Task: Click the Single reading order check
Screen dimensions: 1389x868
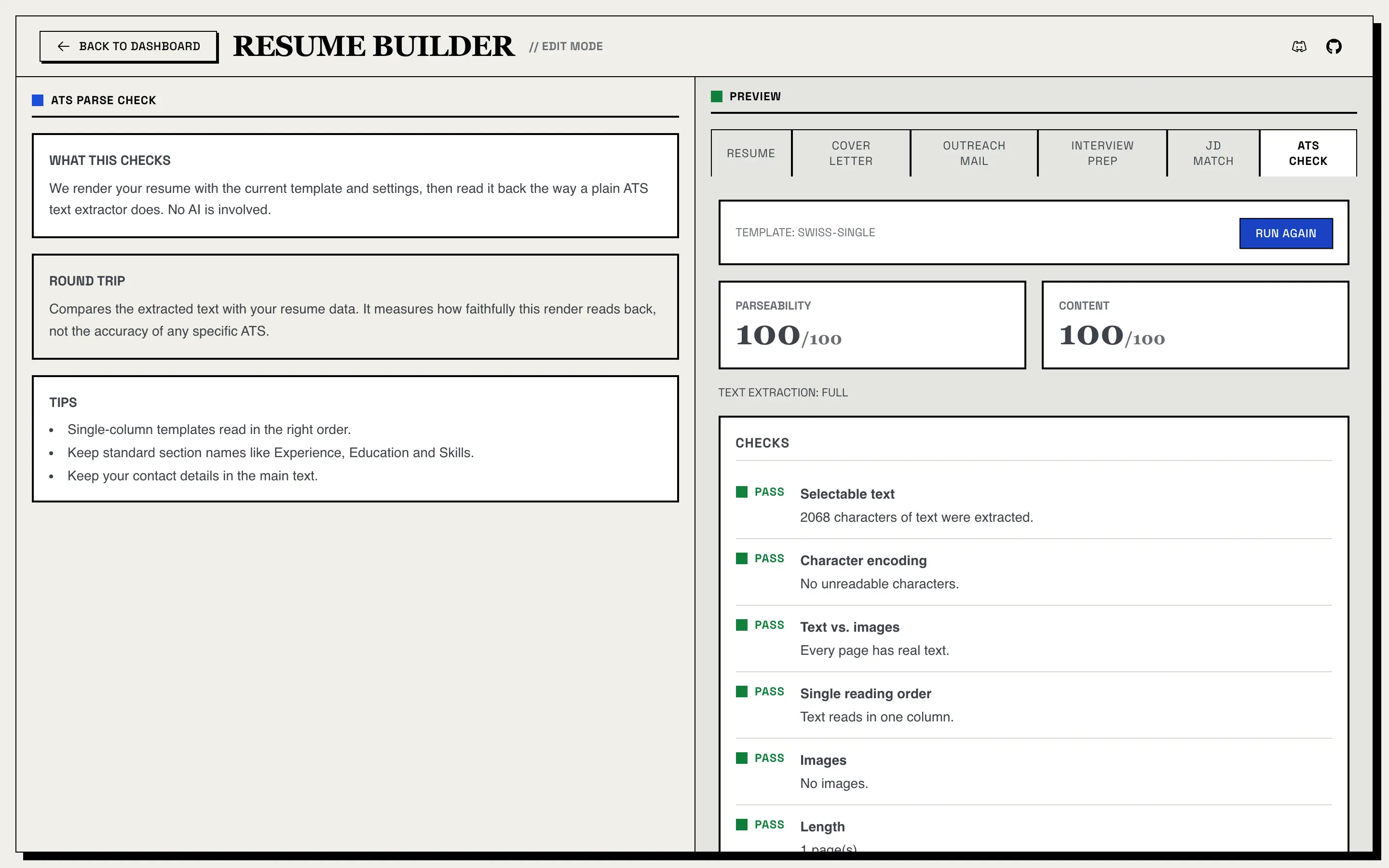Action: (x=1034, y=705)
